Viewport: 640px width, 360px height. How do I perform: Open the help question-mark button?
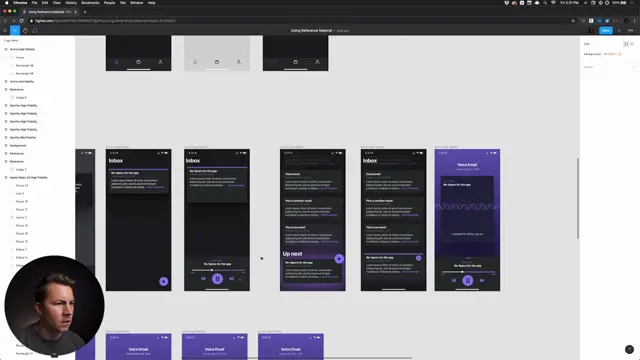click(629, 349)
